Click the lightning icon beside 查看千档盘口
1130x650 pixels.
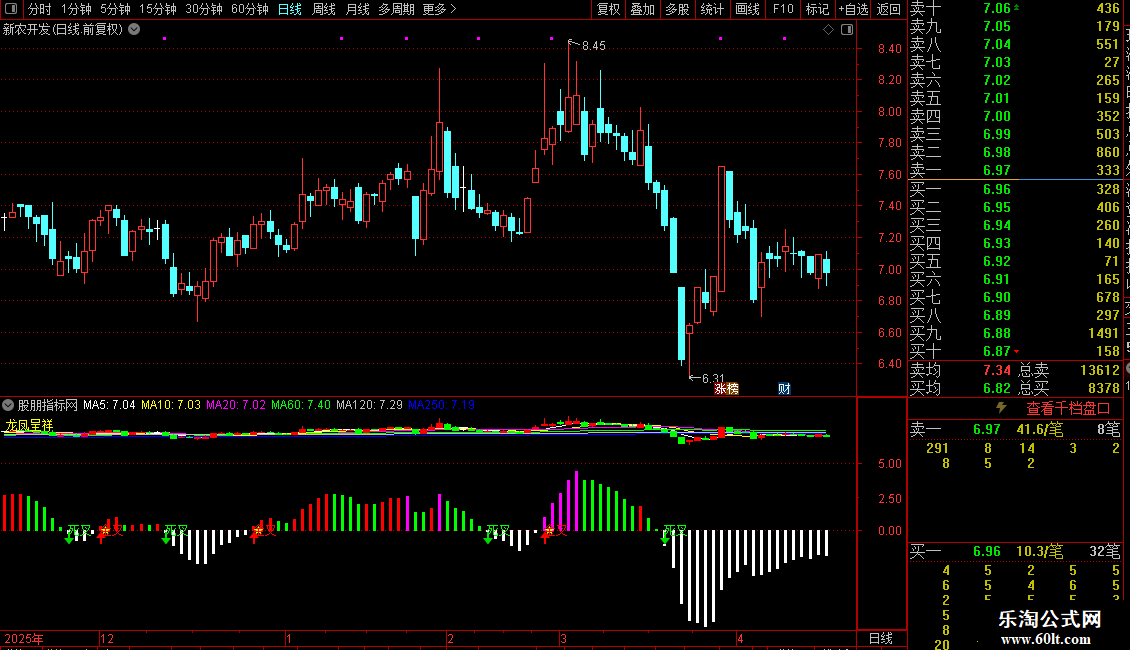point(1000,408)
